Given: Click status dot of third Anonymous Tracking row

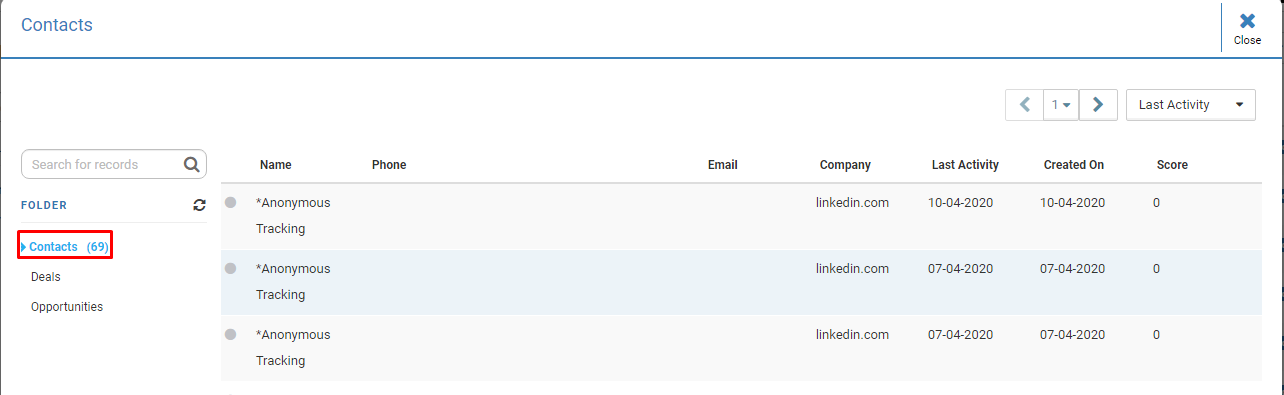Looking at the screenshot, I should click(x=231, y=334).
